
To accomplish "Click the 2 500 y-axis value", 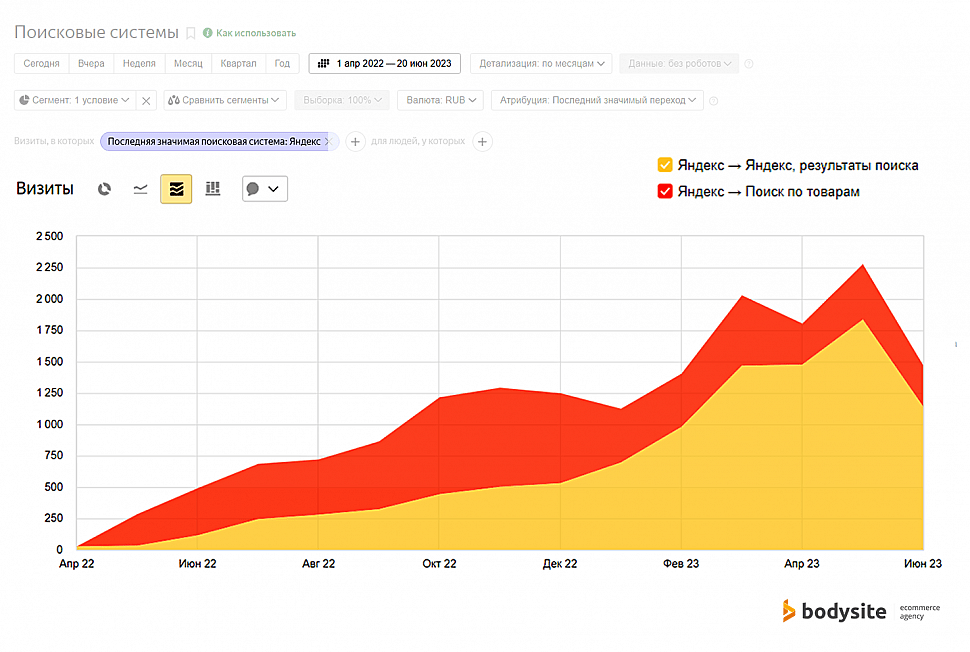I will point(49,236).
